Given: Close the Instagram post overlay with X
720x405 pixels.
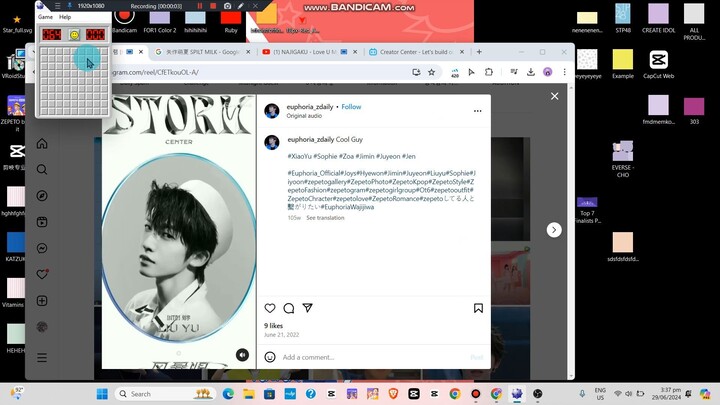Looking at the screenshot, I should (555, 96).
